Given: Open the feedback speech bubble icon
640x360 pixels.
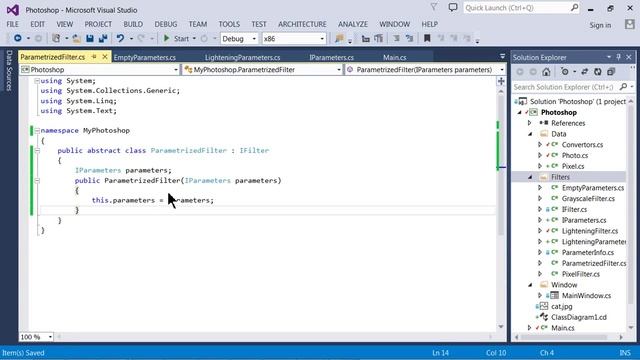Looking at the screenshot, I should 453,7.
